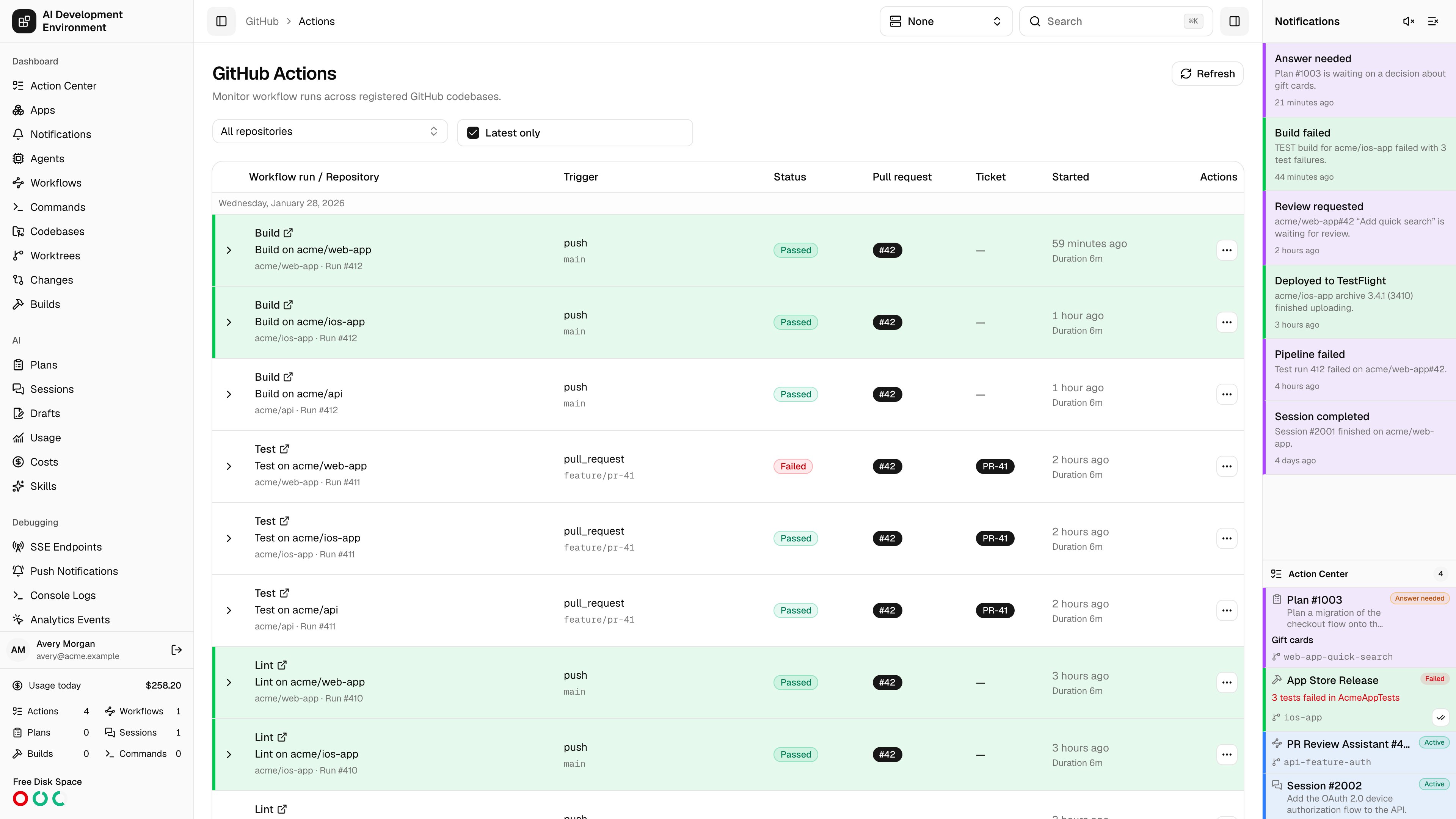Mute notifications with the speaker icon
Screen dimensions: 1456x819
pos(1409,22)
